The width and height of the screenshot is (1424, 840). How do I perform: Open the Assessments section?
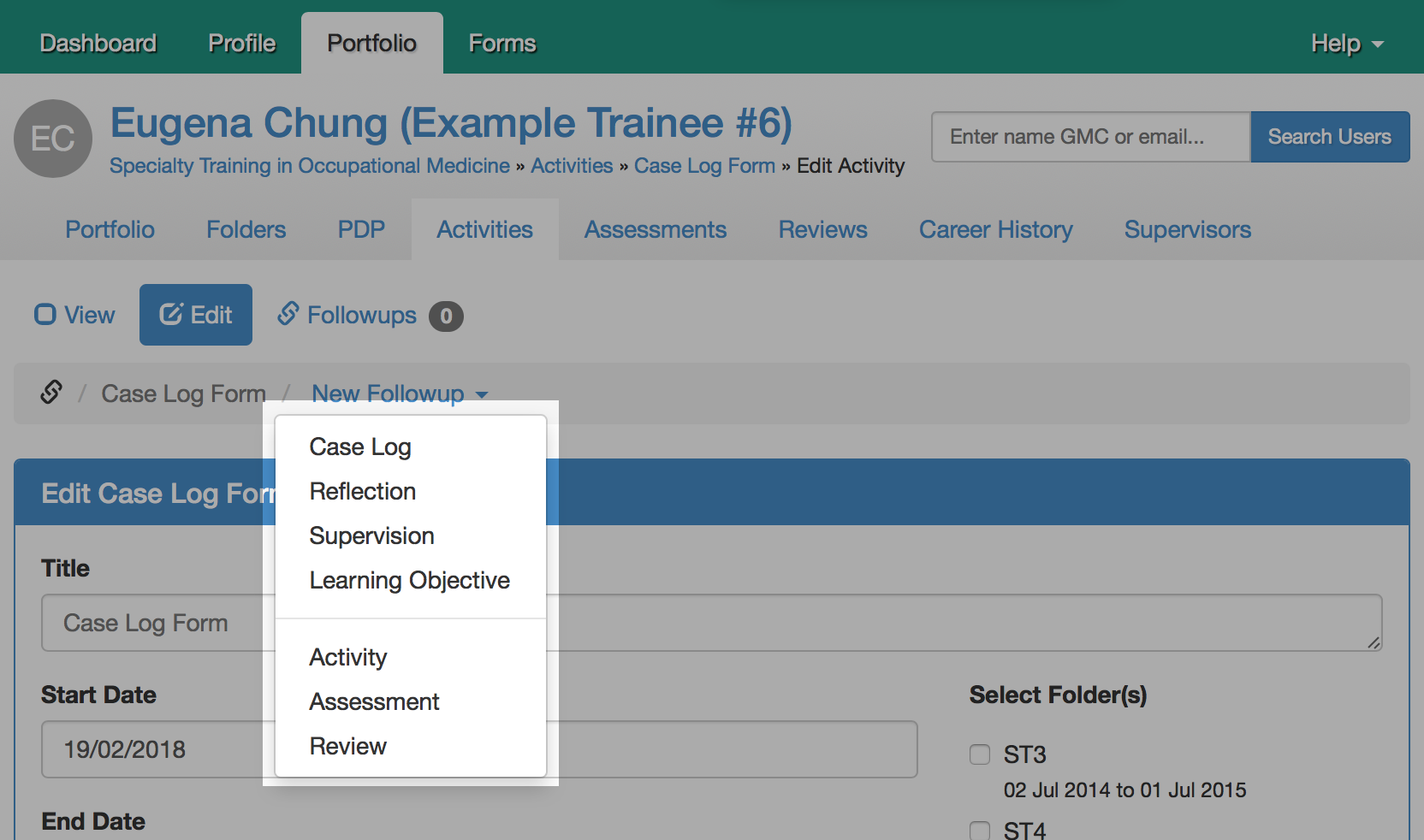pos(656,229)
